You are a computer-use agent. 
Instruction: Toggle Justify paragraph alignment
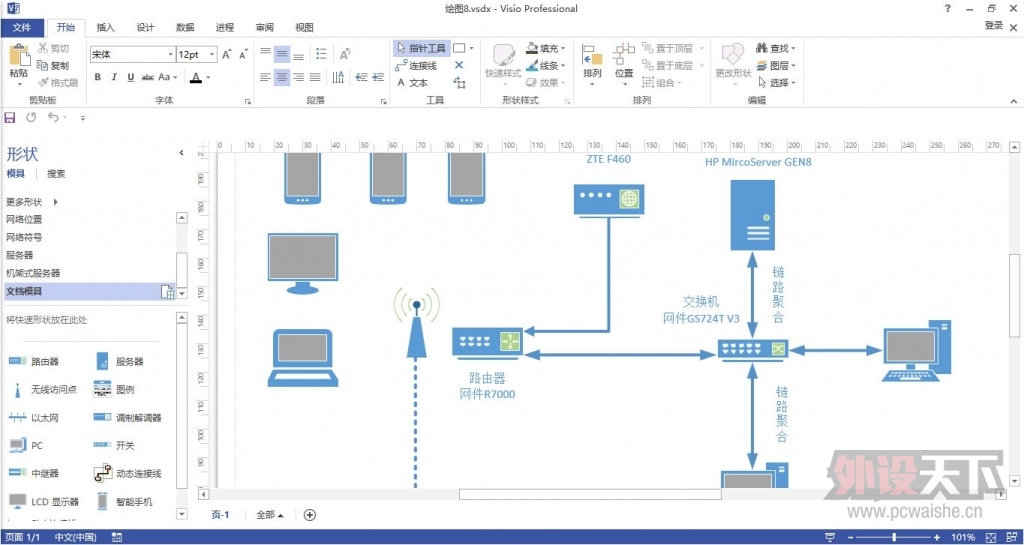[x=315, y=77]
